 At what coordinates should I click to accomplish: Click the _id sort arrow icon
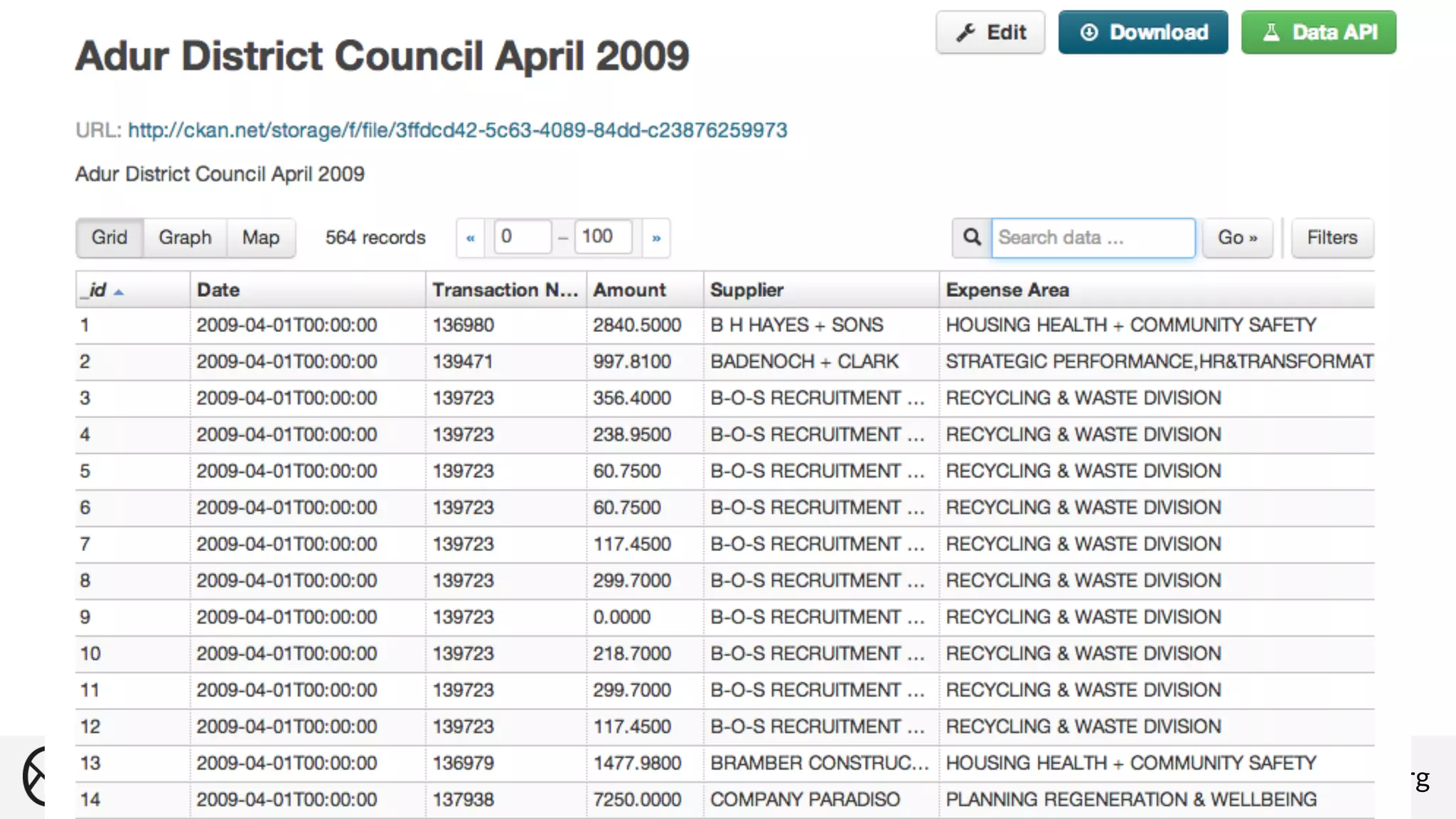(x=119, y=292)
